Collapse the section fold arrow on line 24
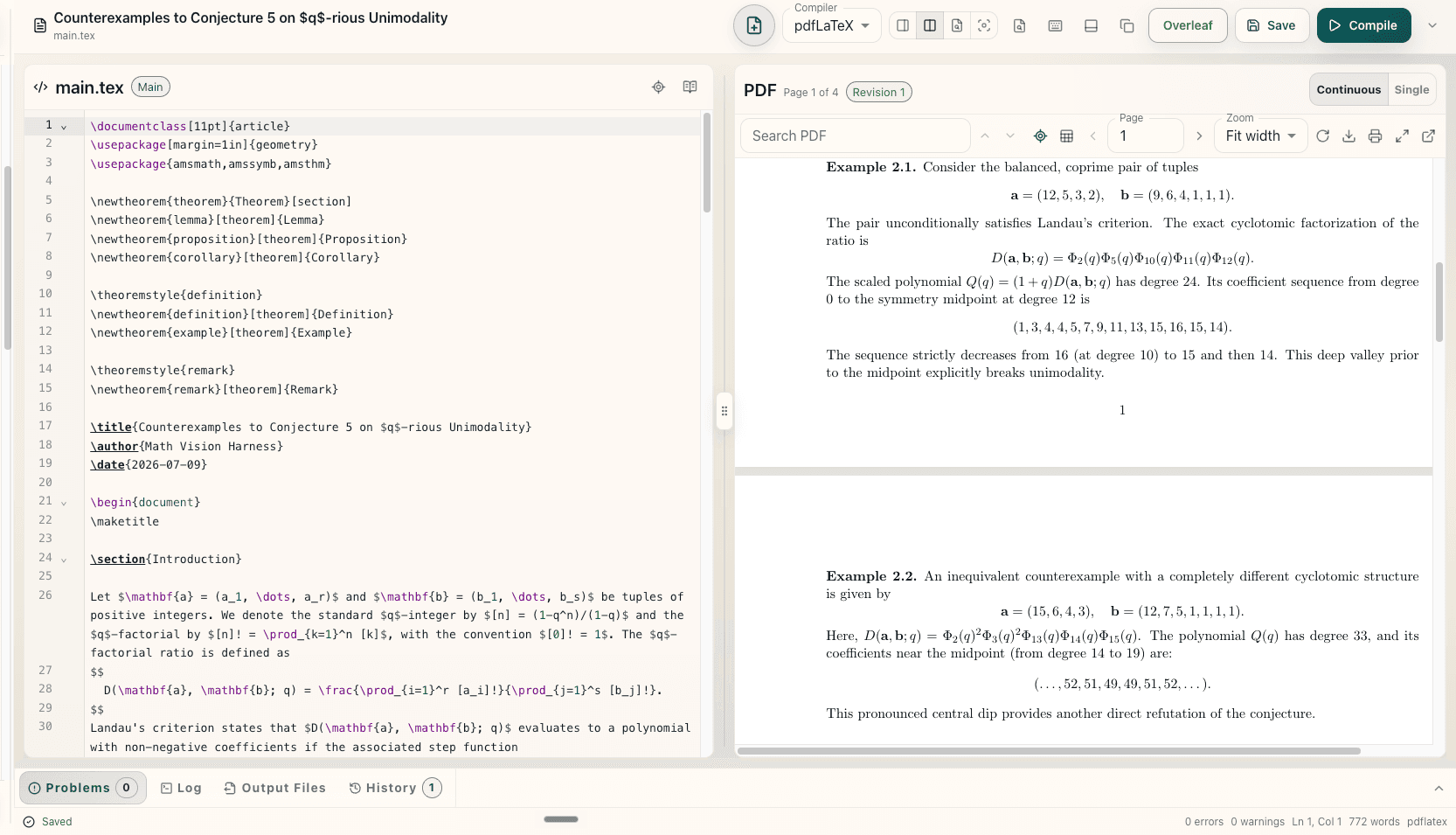1456x835 pixels. click(64, 559)
